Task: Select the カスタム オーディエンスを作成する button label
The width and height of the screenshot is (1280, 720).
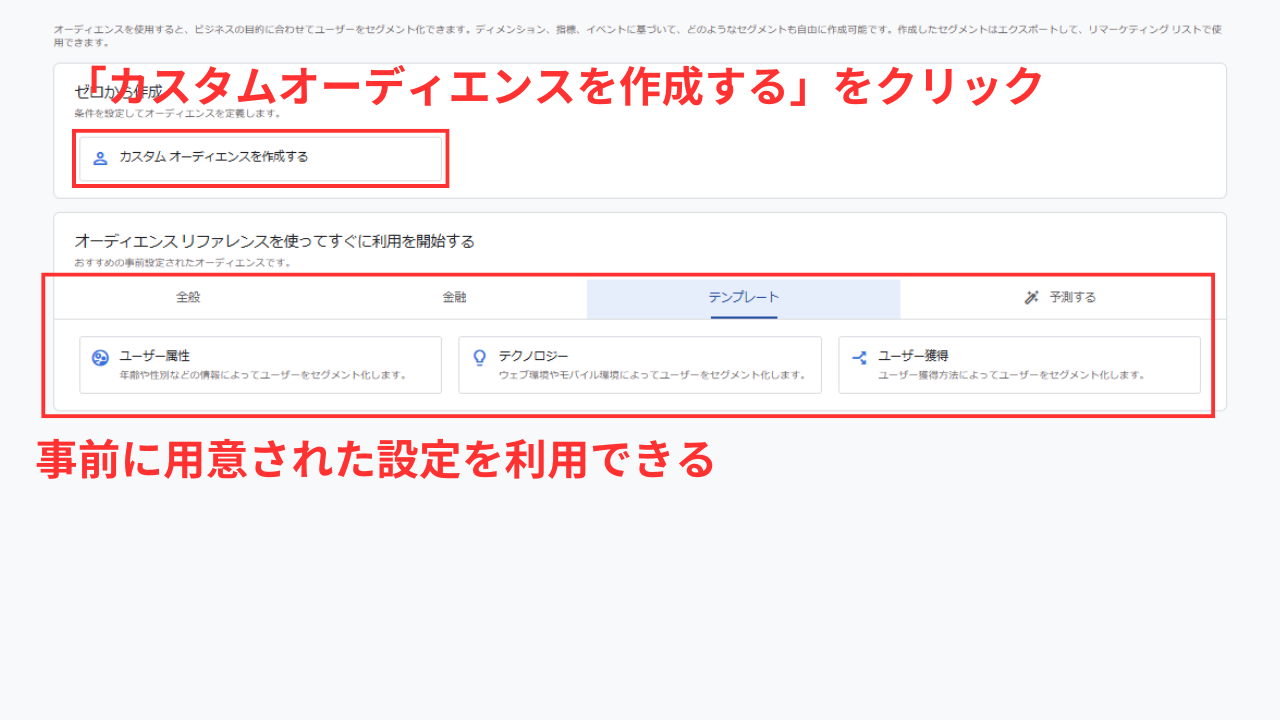Action: click(x=214, y=157)
